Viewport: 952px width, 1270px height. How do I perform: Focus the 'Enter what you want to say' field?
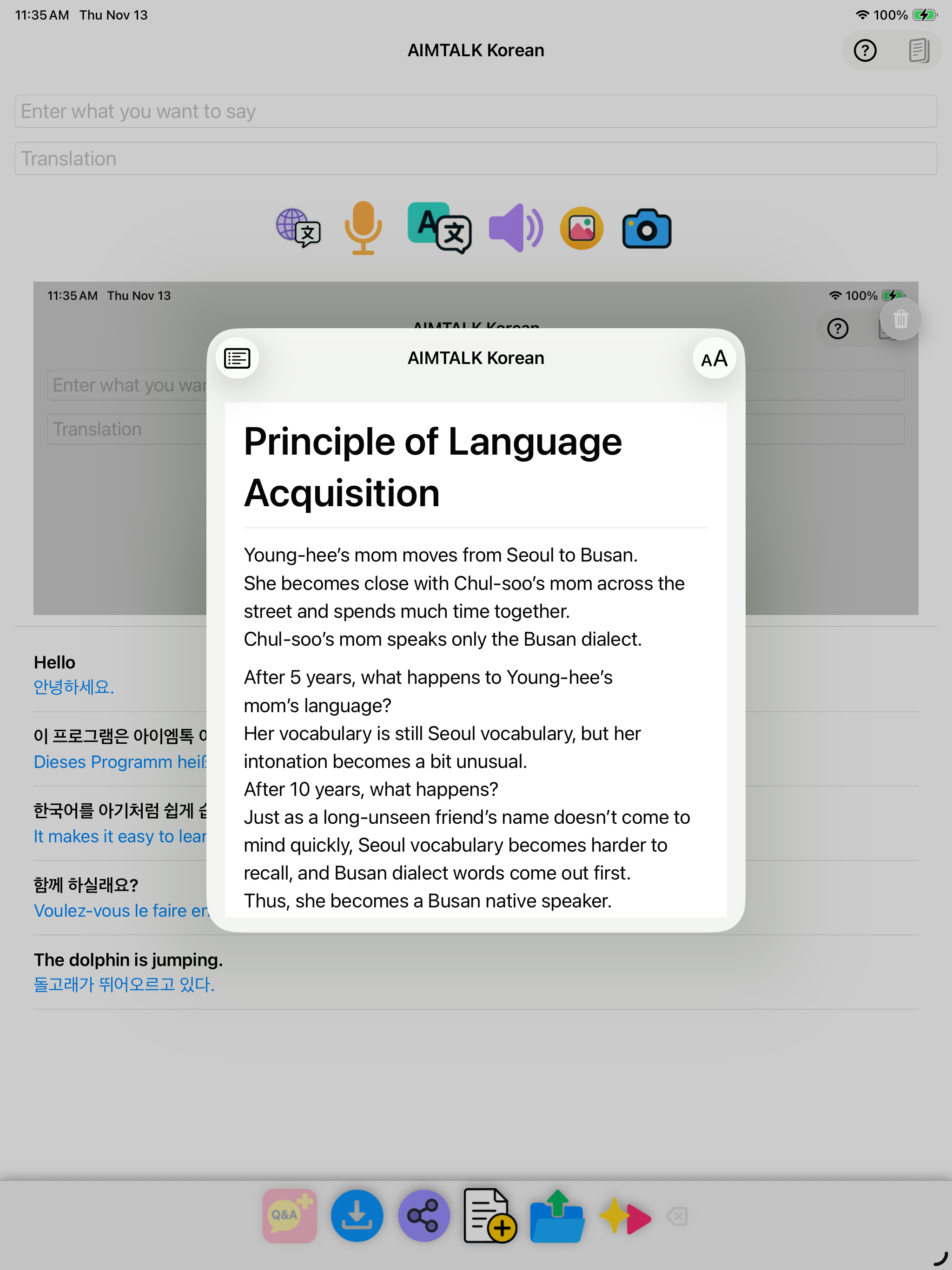[476, 112]
